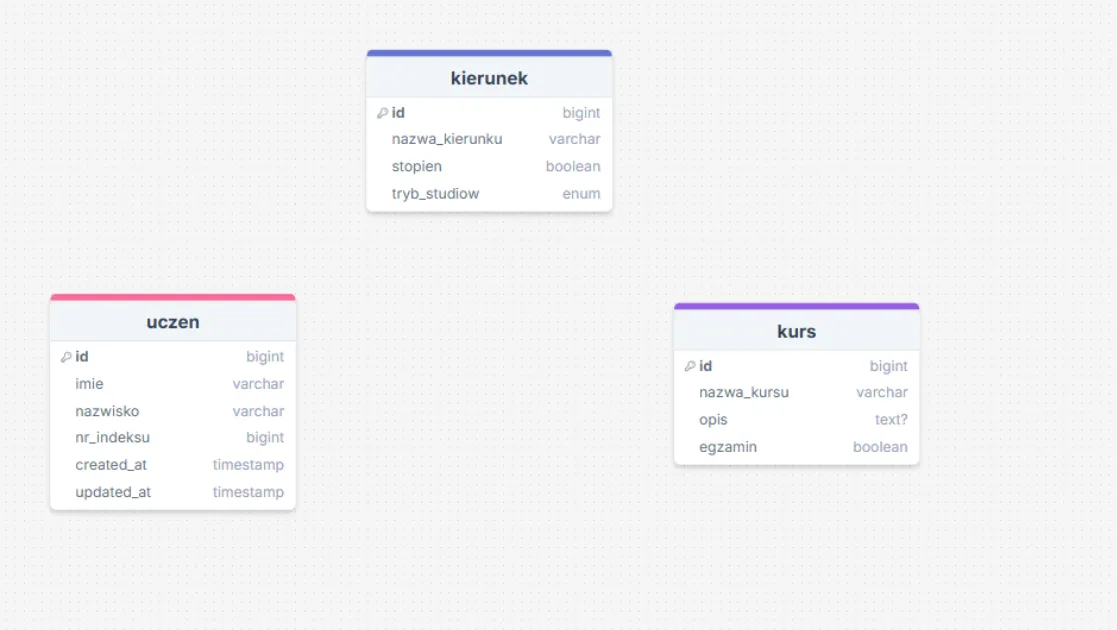Select the egzamin boolean field
This screenshot has width=1117, height=630.
(796, 447)
